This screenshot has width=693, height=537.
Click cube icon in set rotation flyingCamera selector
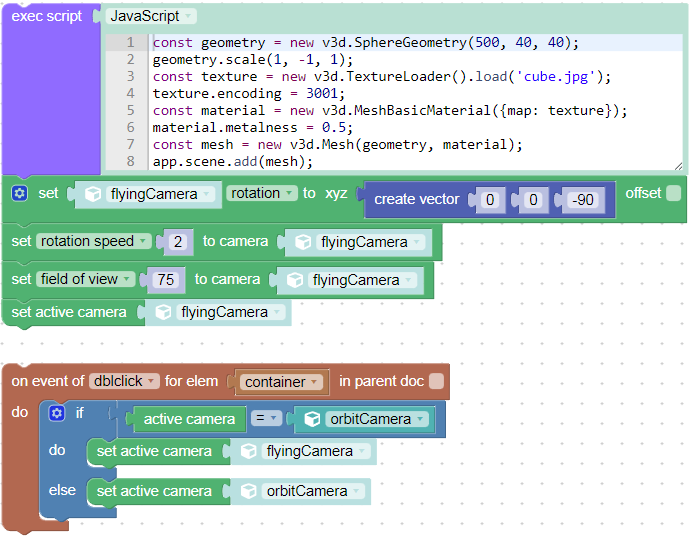[93, 194]
